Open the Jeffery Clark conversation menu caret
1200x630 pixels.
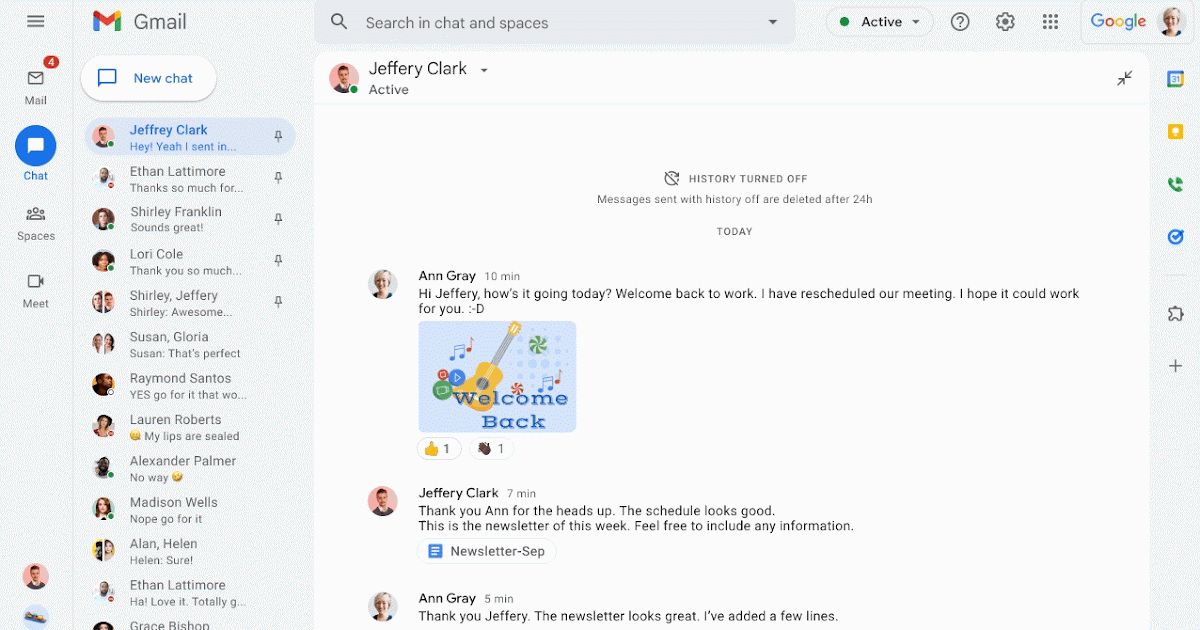click(484, 69)
